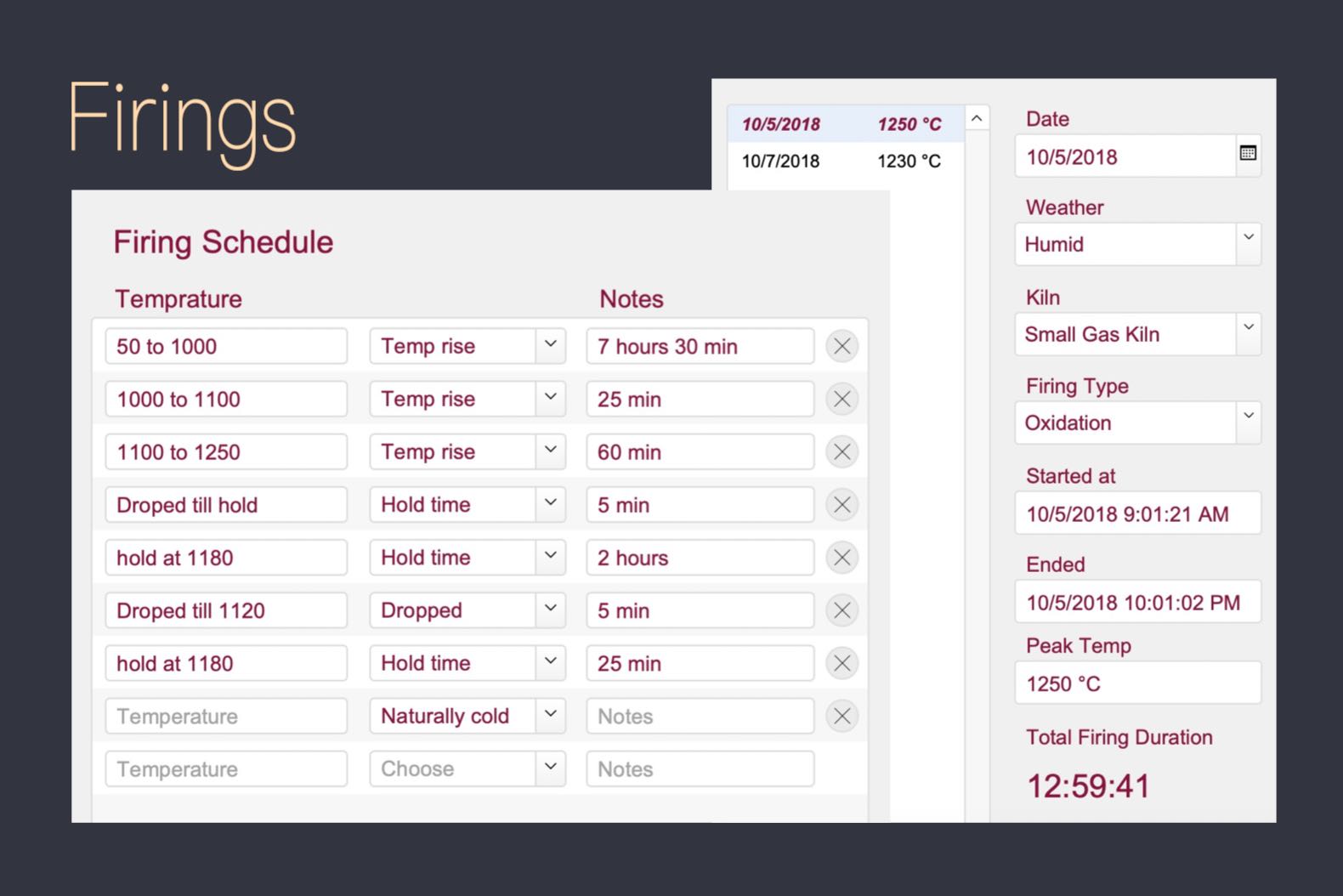1343x896 pixels.
Task: Open the empty 'Choose' type dropdown
Action: coord(551,768)
